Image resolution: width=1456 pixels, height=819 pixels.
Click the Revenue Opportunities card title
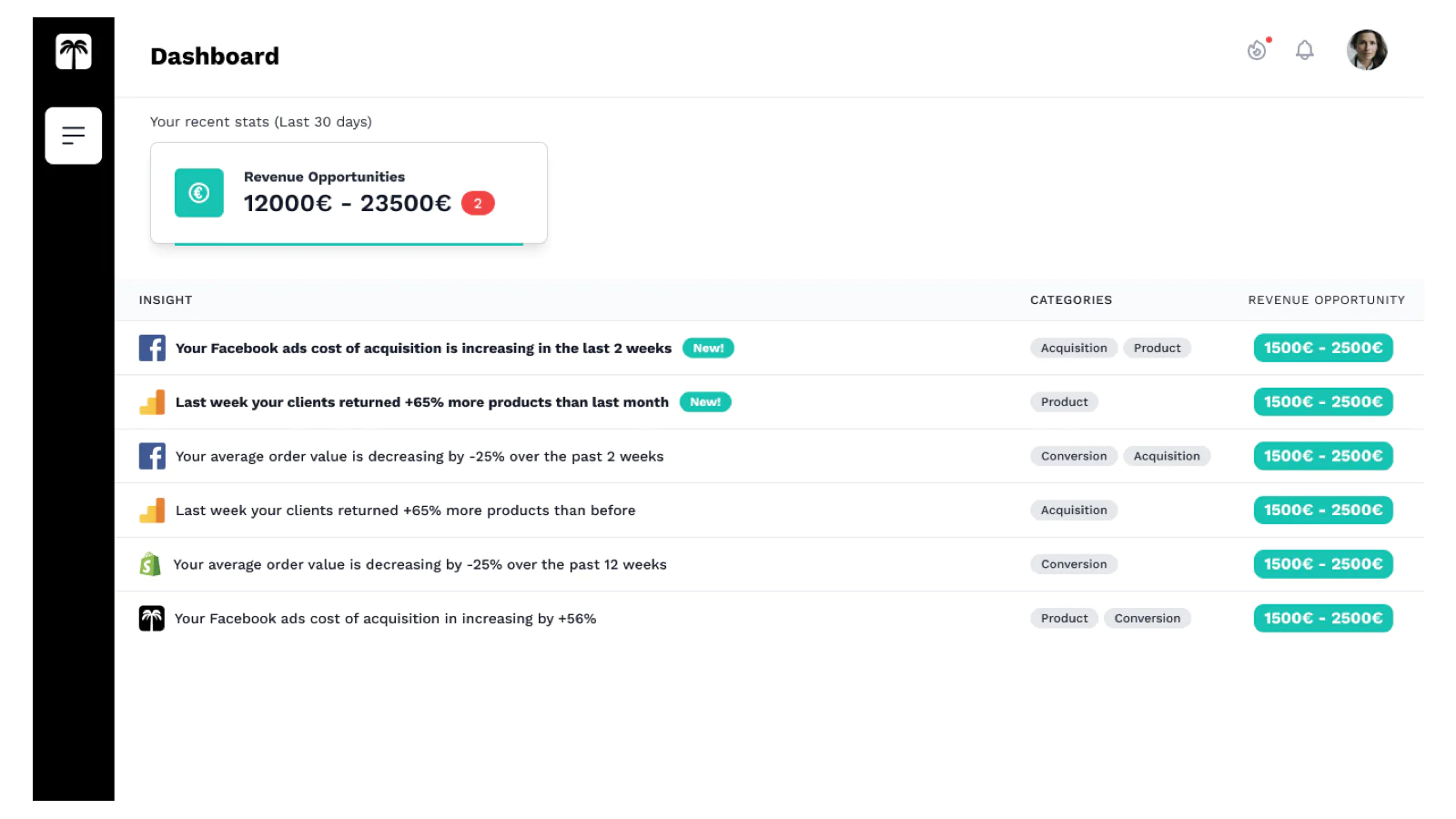pos(324,177)
